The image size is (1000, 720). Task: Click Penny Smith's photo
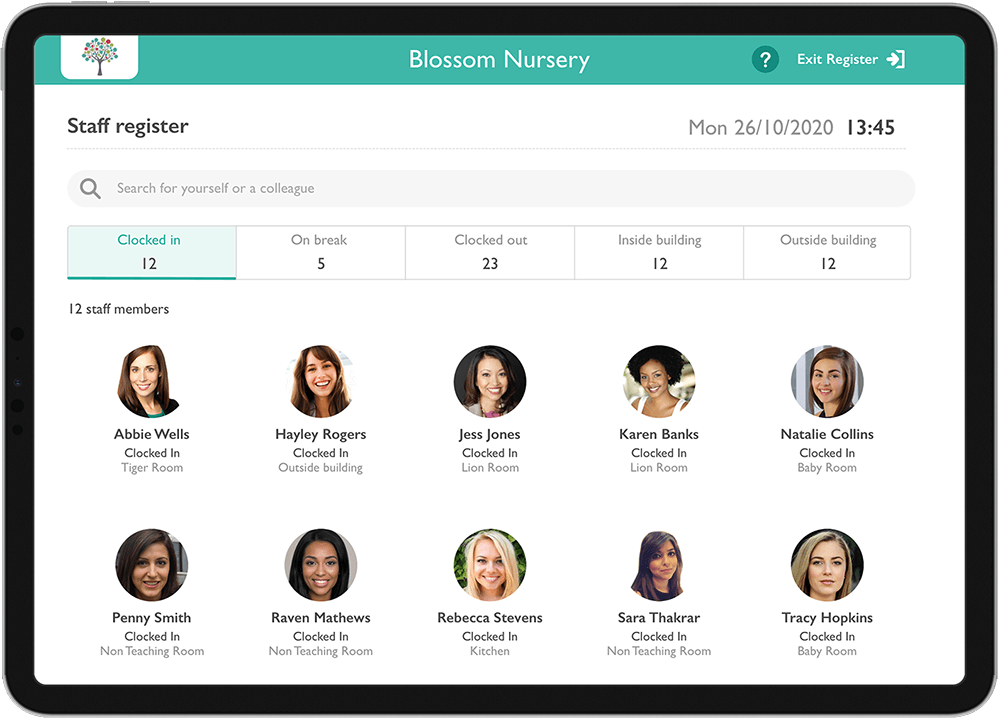pos(151,565)
